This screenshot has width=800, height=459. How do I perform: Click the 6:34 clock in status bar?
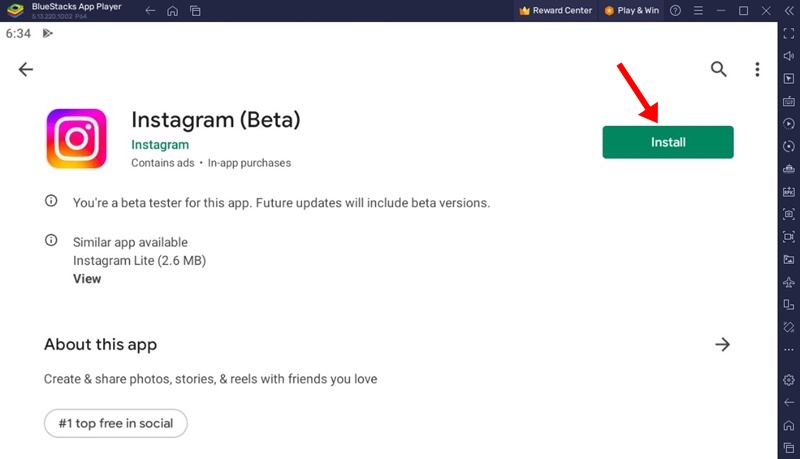(x=18, y=34)
